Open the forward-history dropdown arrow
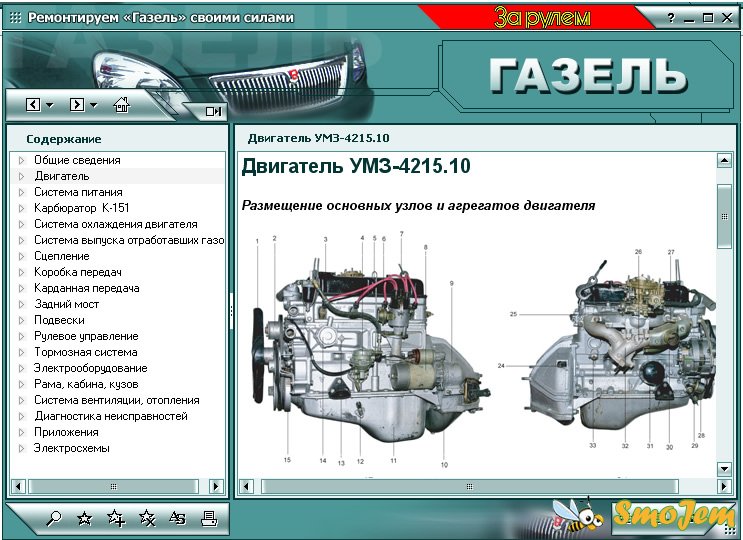Image resolution: width=743 pixels, height=540 pixels. click(94, 105)
